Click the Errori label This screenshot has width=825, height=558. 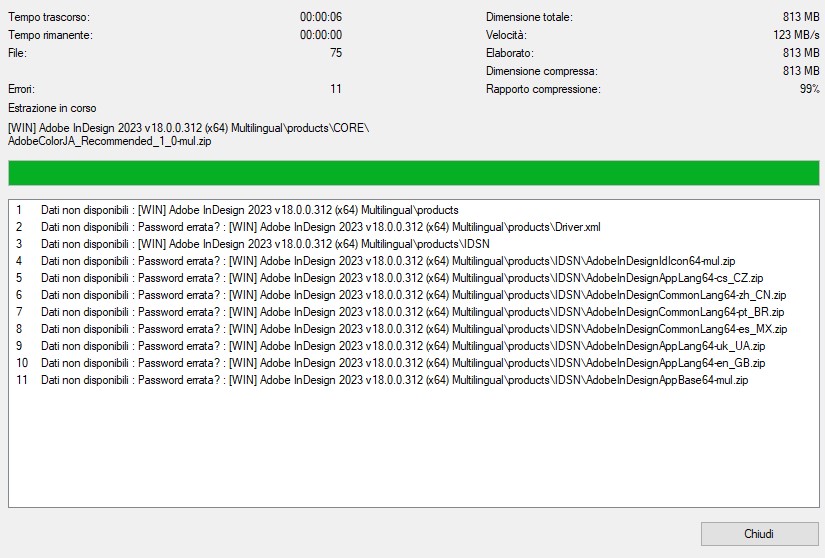click(x=22, y=89)
